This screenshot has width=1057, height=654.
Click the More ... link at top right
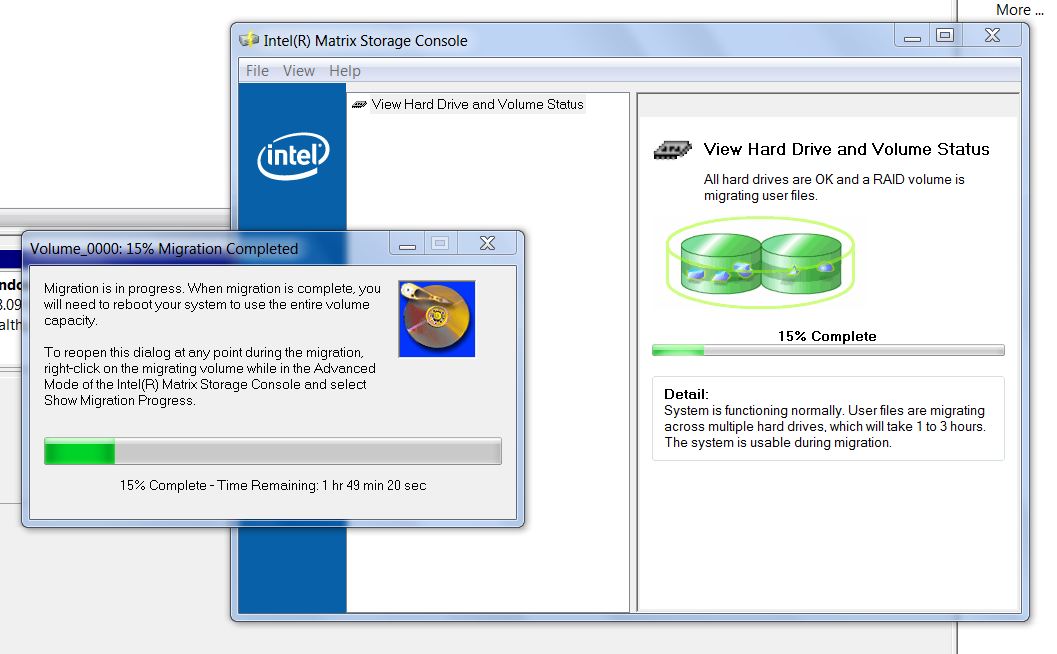point(1019,10)
